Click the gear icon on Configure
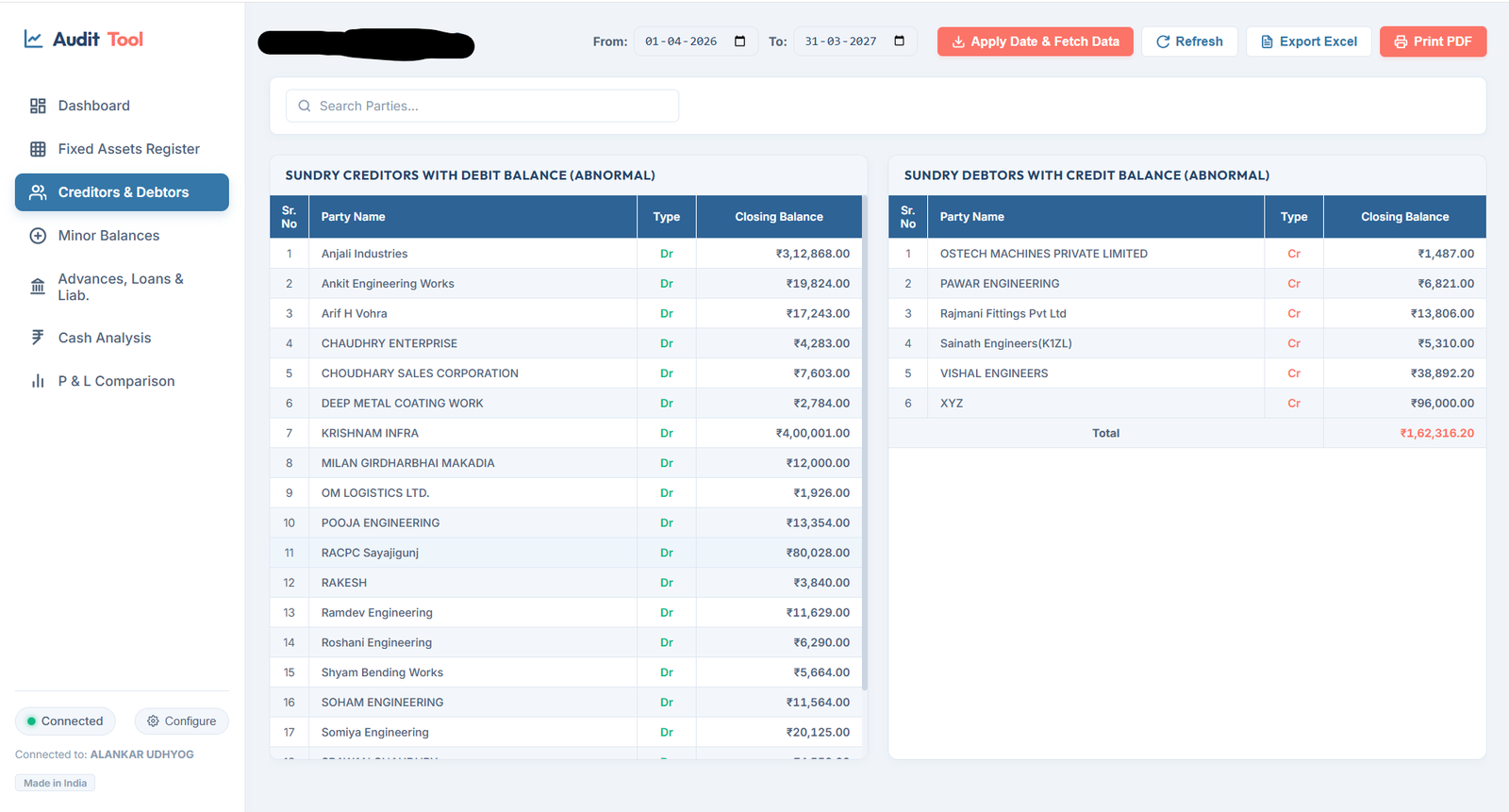This screenshot has height=812, width=1509. pyautogui.click(x=153, y=721)
